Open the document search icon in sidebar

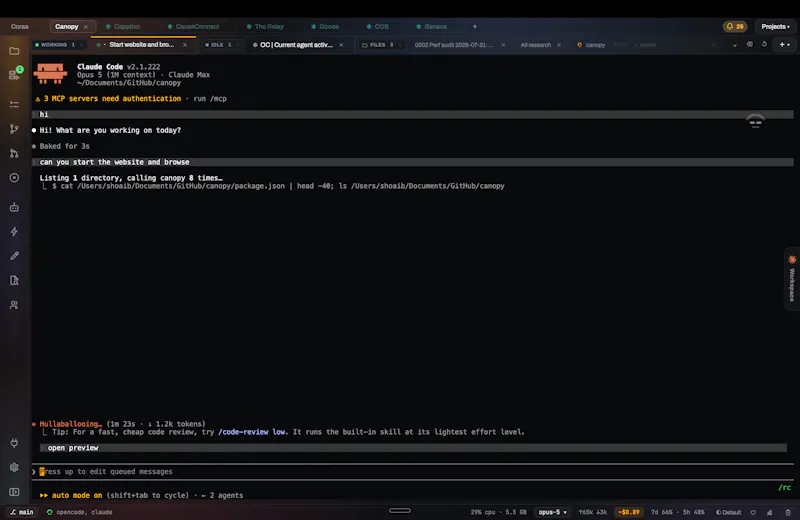pos(14,280)
